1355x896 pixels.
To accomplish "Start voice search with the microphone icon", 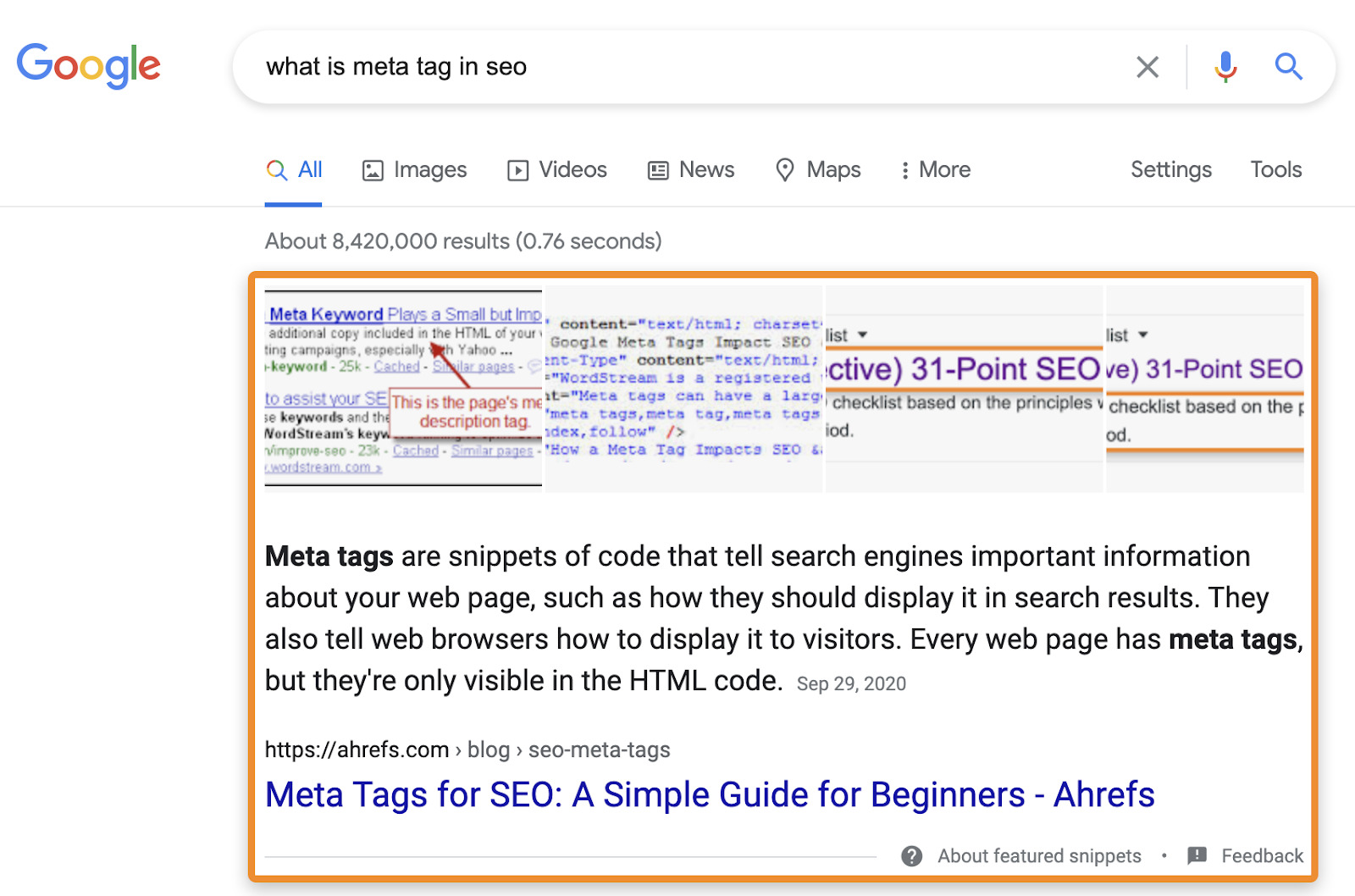I will (x=1225, y=67).
